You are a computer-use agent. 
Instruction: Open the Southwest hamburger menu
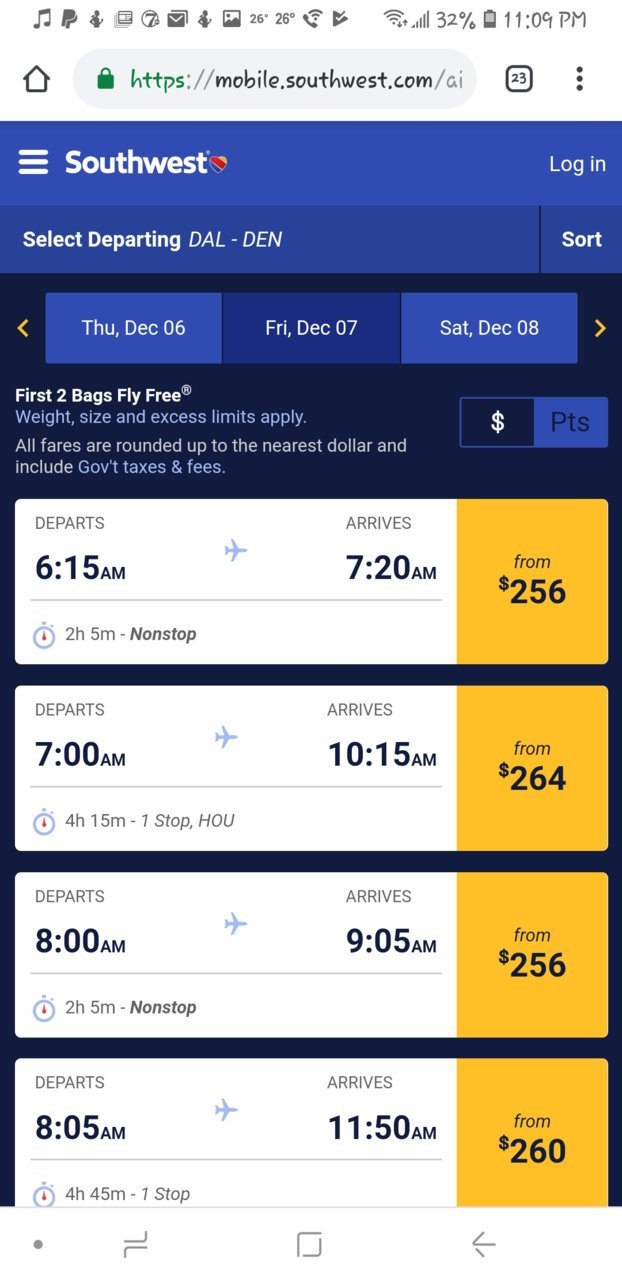pos(33,163)
